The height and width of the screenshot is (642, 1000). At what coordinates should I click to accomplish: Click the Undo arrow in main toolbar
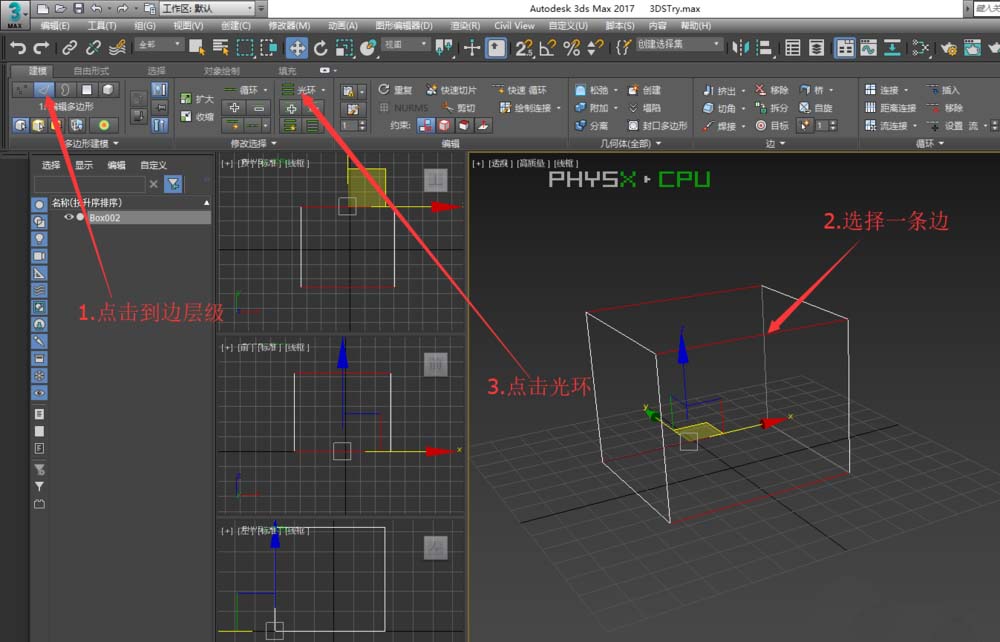(18, 47)
